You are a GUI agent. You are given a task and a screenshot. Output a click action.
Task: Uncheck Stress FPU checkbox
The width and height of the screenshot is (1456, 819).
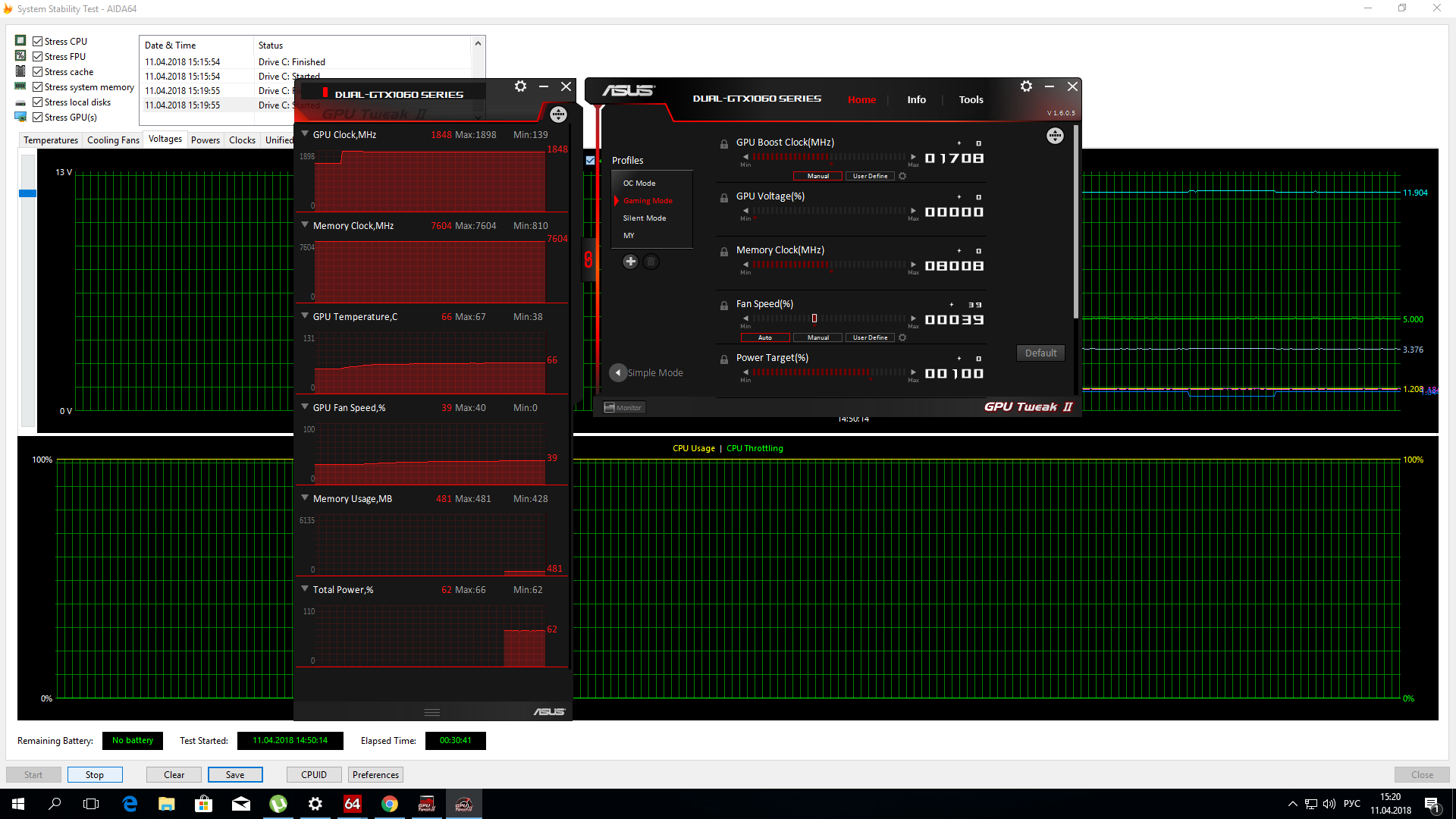tap(38, 57)
